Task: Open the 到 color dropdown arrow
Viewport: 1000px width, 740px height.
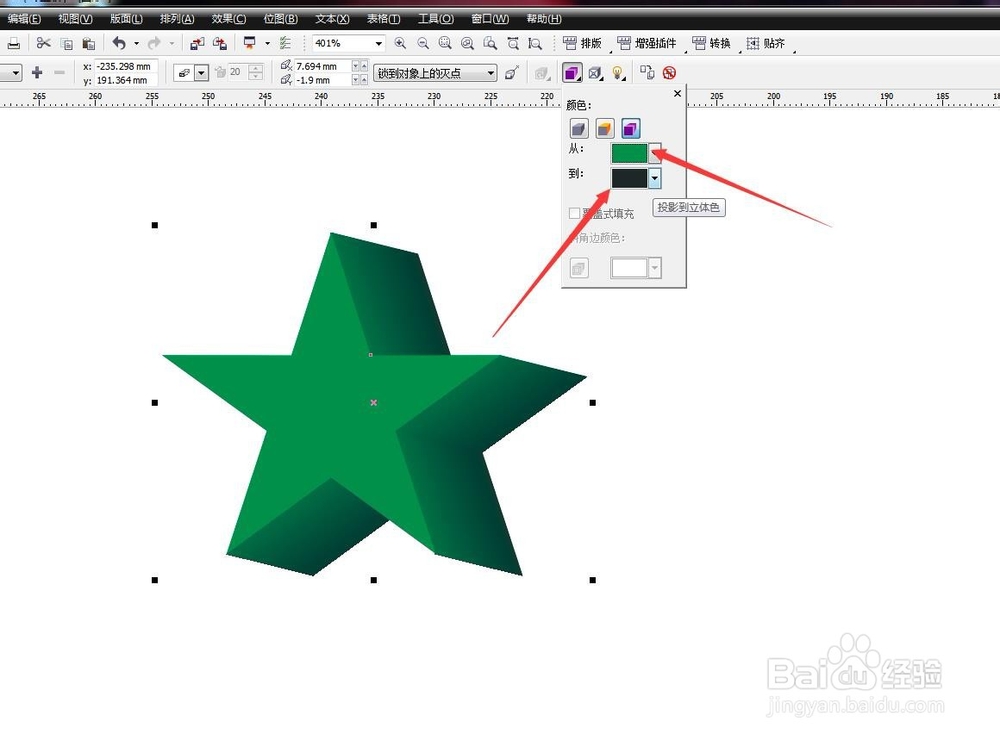Action: (655, 178)
